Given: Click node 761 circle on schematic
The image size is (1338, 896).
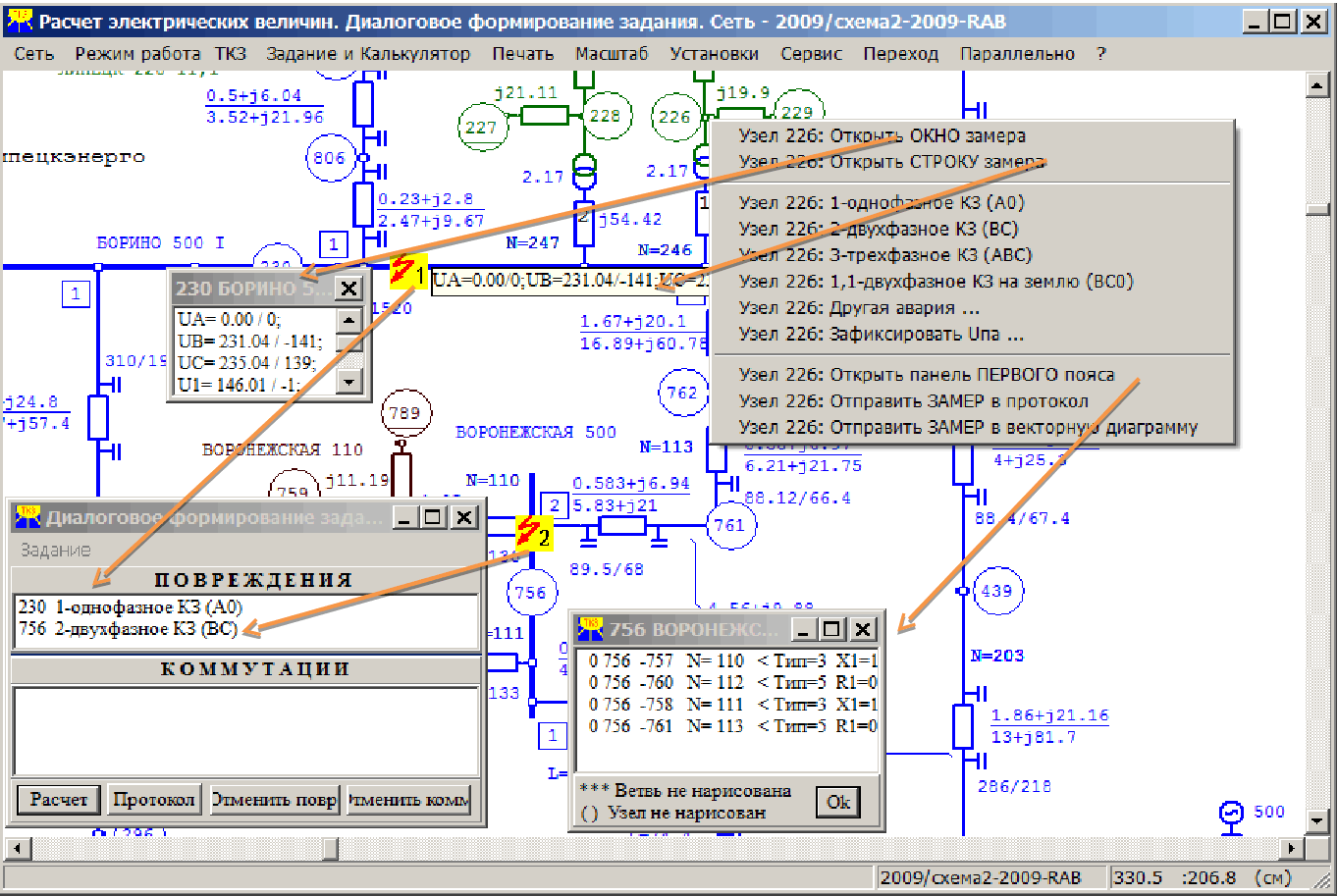Looking at the screenshot, I should click(x=729, y=526).
